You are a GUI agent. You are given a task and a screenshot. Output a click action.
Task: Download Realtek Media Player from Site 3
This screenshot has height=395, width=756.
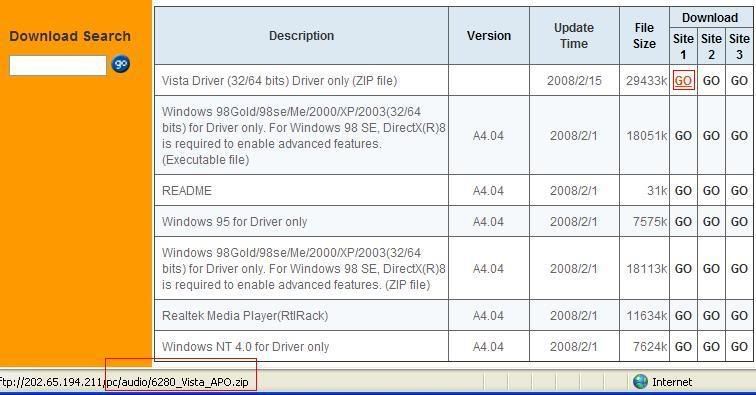click(x=739, y=315)
